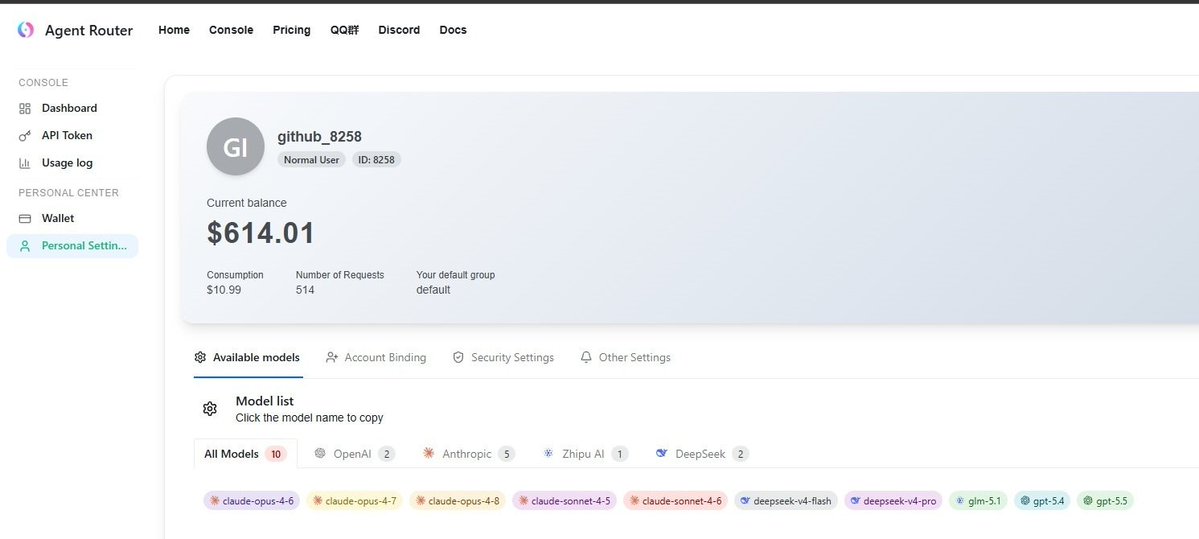Click the API Token key icon
1199x539 pixels.
pyautogui.click(x=24, y=135)
